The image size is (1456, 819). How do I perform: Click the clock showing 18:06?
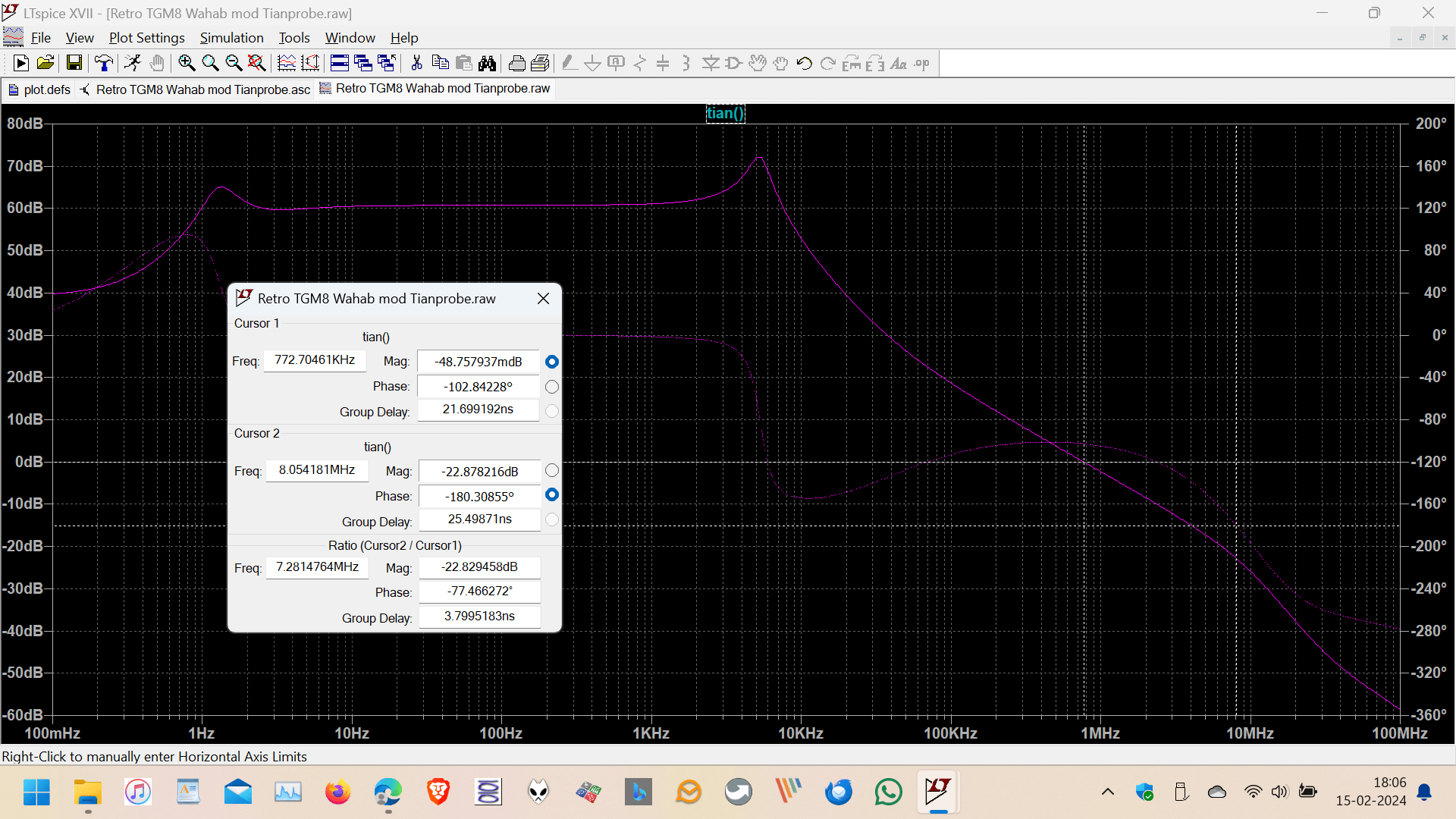pyautogui.click(x=1389, y=783)
